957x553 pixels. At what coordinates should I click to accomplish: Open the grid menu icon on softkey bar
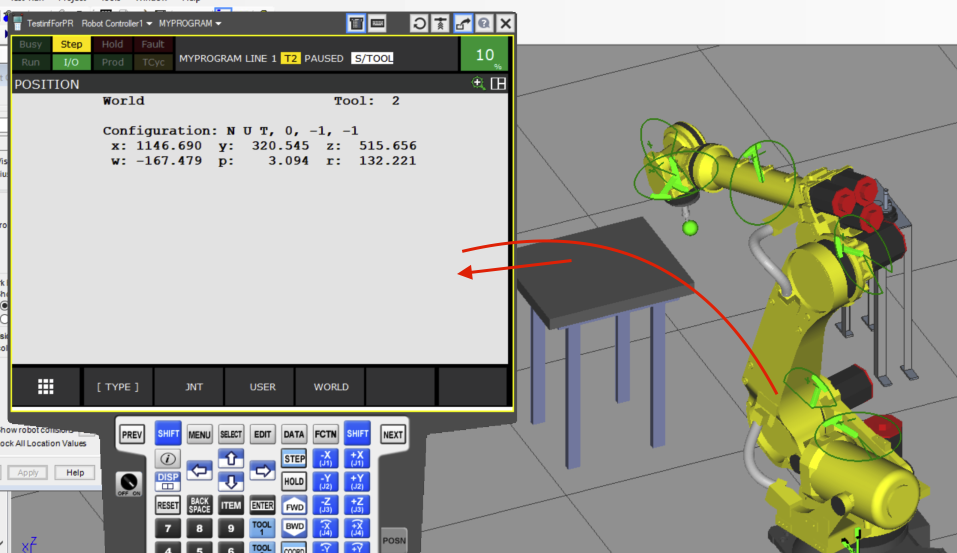pyautogui.click(x=46, y=386)
